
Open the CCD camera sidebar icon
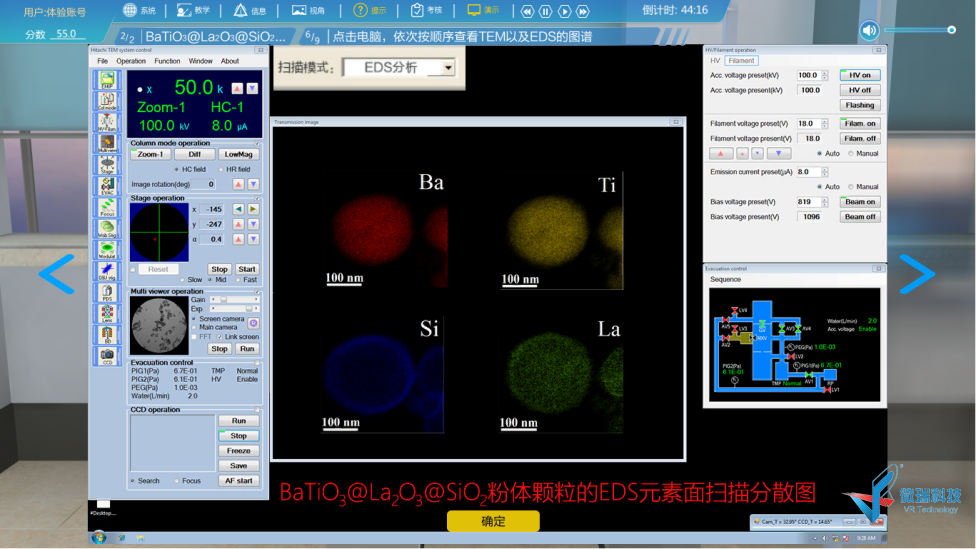[x=107, y=355]
